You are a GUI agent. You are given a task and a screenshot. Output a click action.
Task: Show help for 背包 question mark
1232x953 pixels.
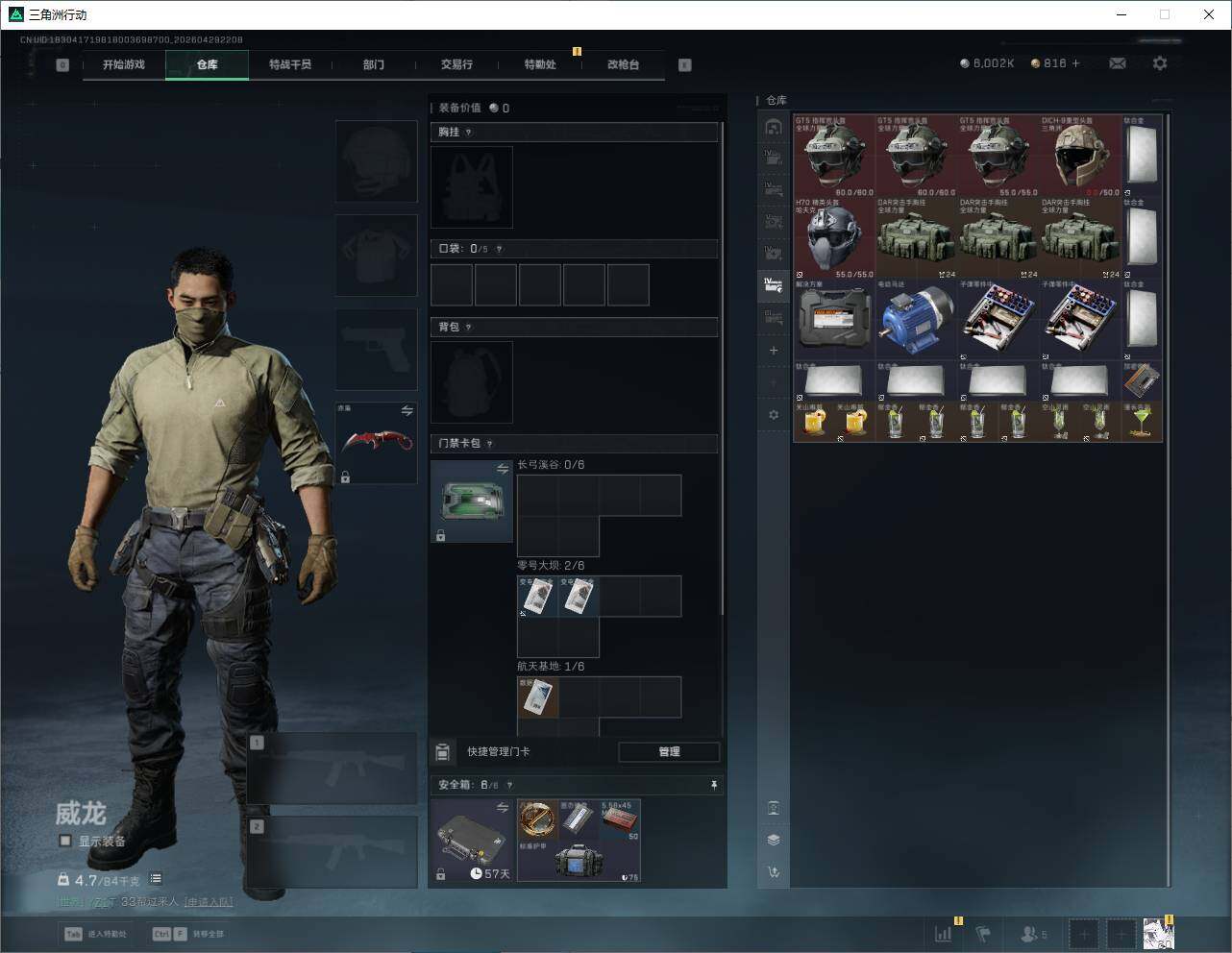click(x=469, y=327)
